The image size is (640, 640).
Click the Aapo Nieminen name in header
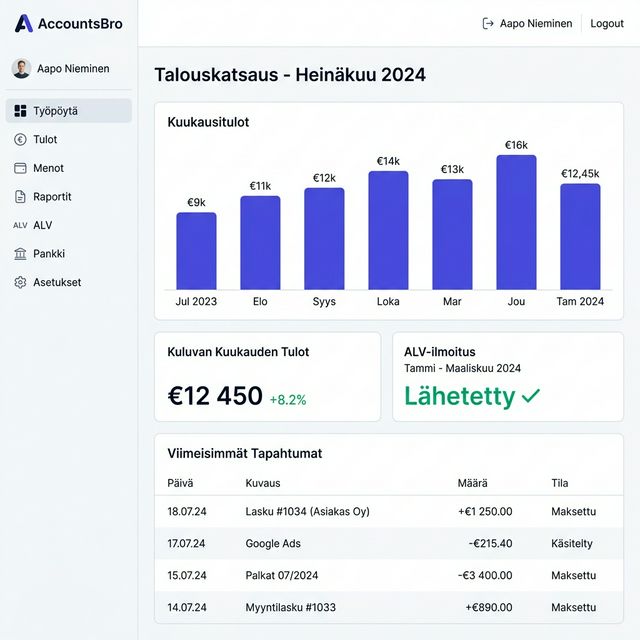536,24
